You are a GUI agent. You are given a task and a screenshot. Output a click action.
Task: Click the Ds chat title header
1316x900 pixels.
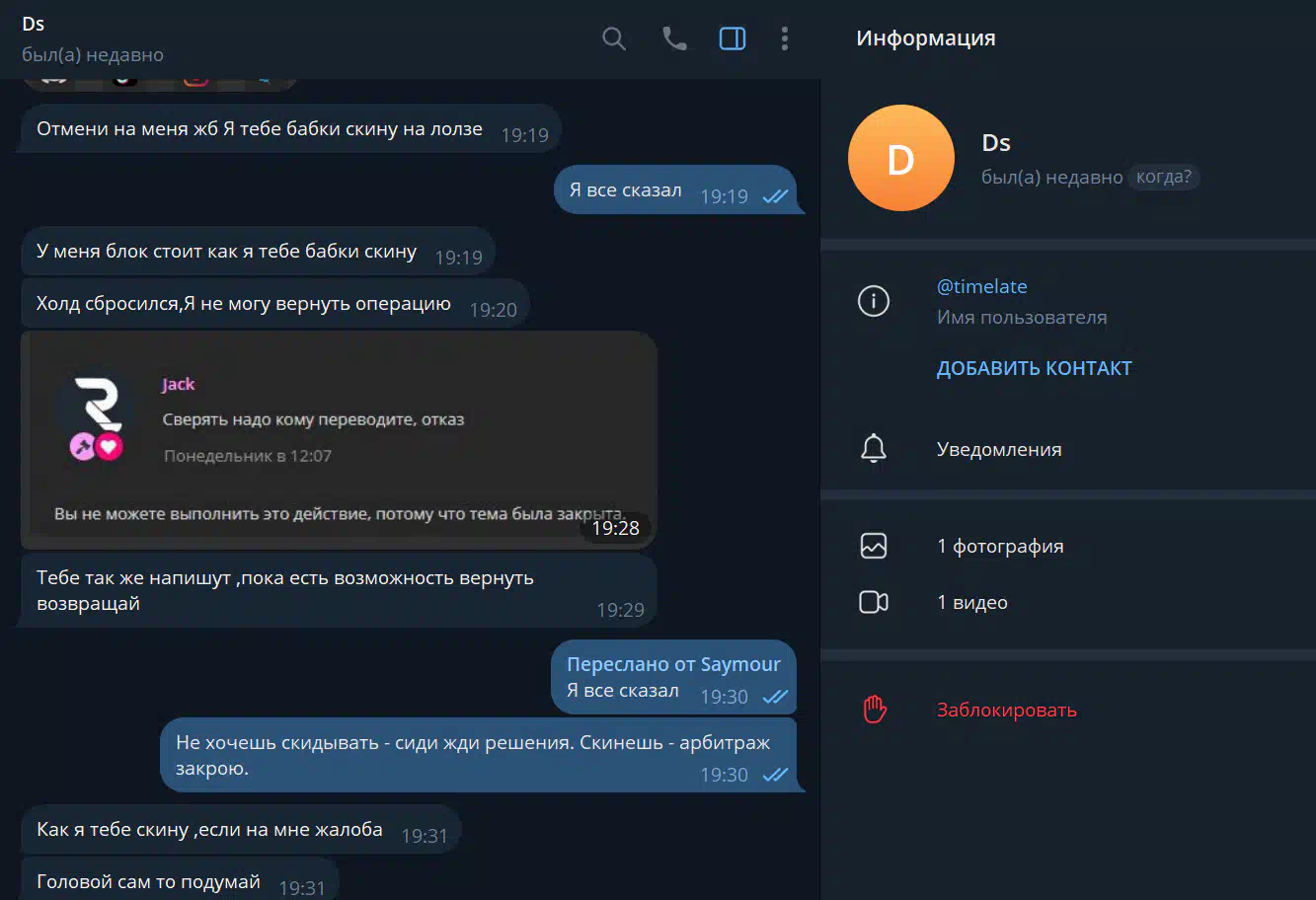click(34, 25)
